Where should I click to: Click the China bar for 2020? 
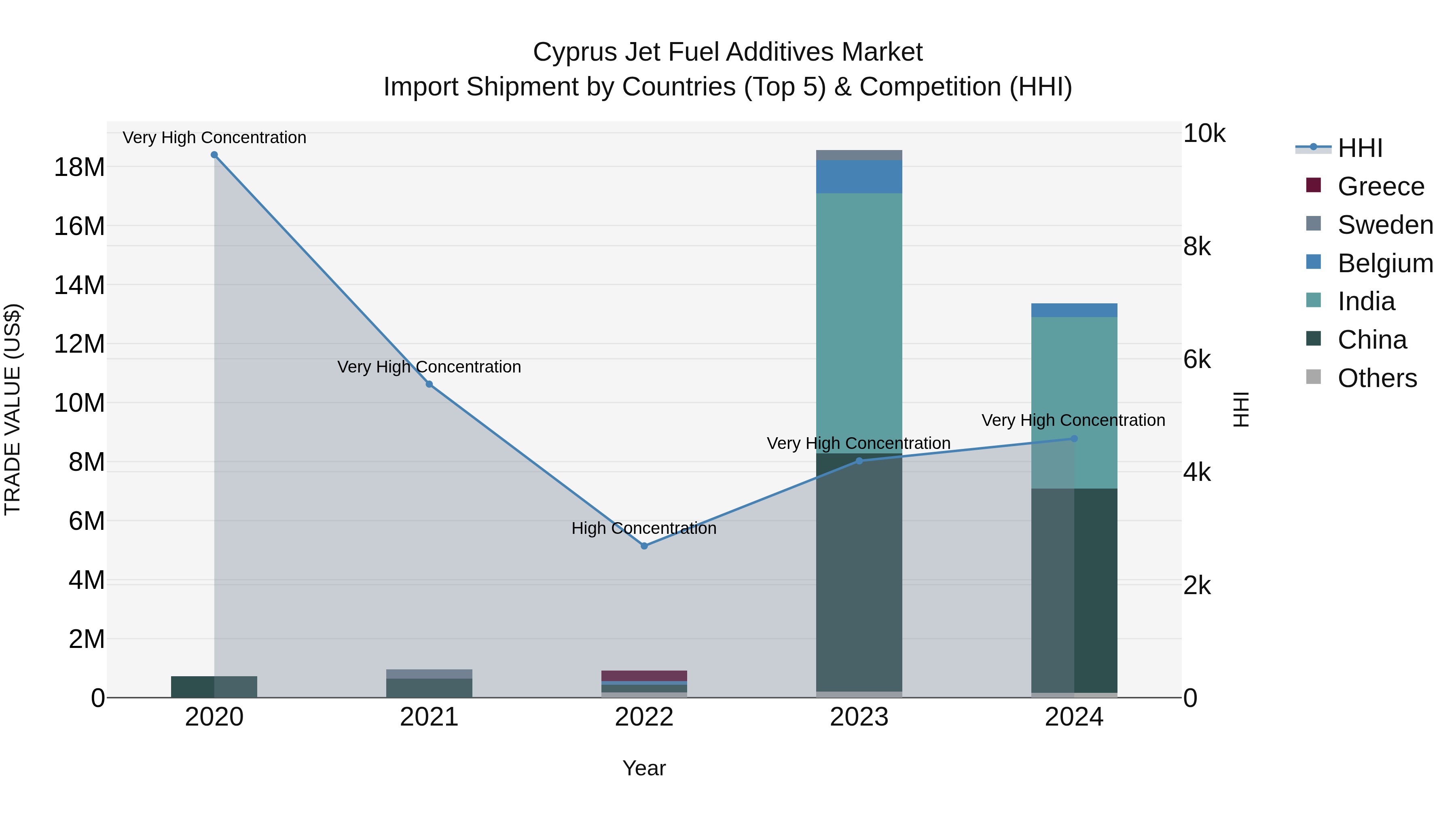click(214, 687)
